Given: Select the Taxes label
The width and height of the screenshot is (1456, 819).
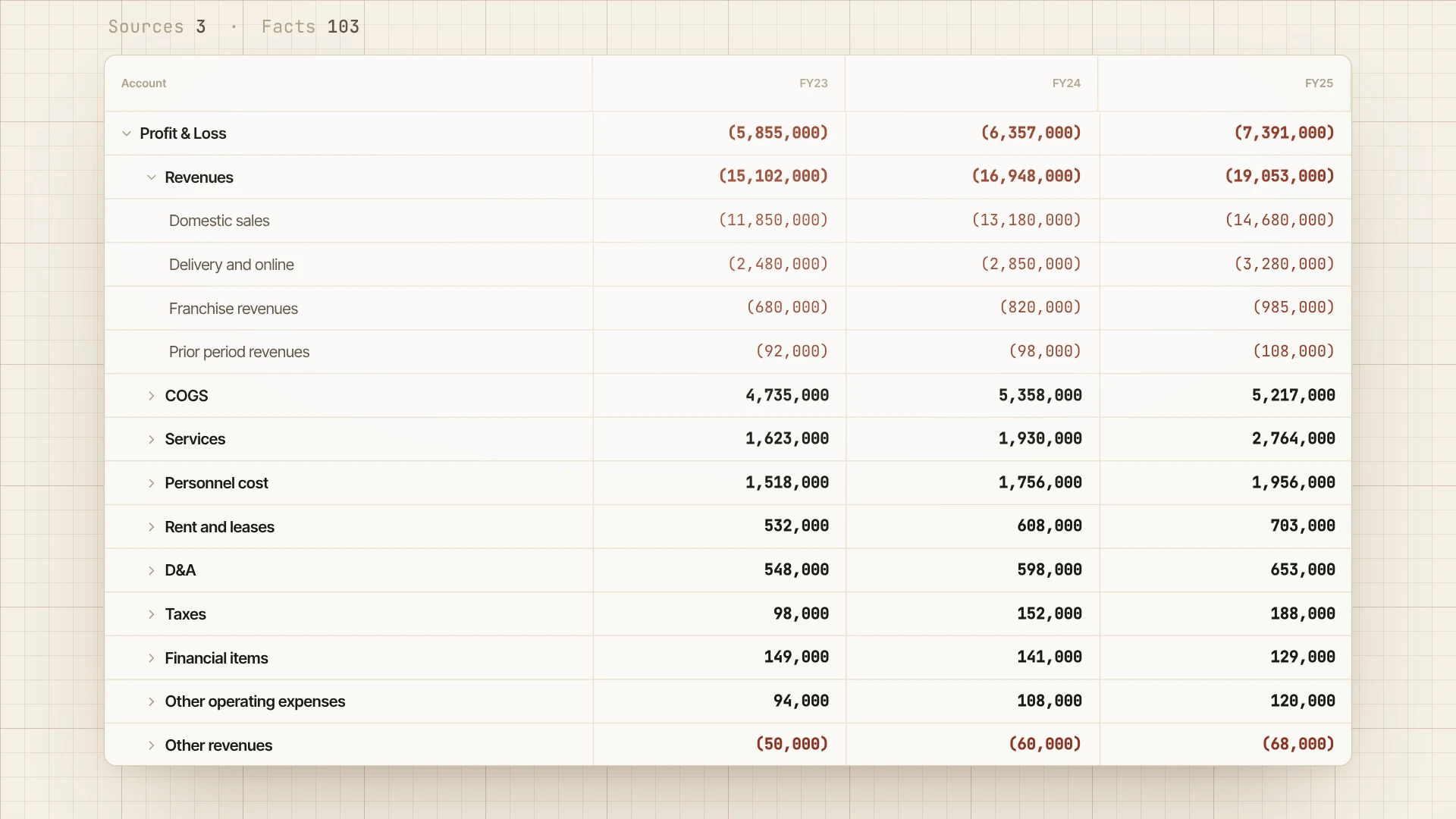Looking at the screenshot, I should pyautogui.click(x=185, y=614).
